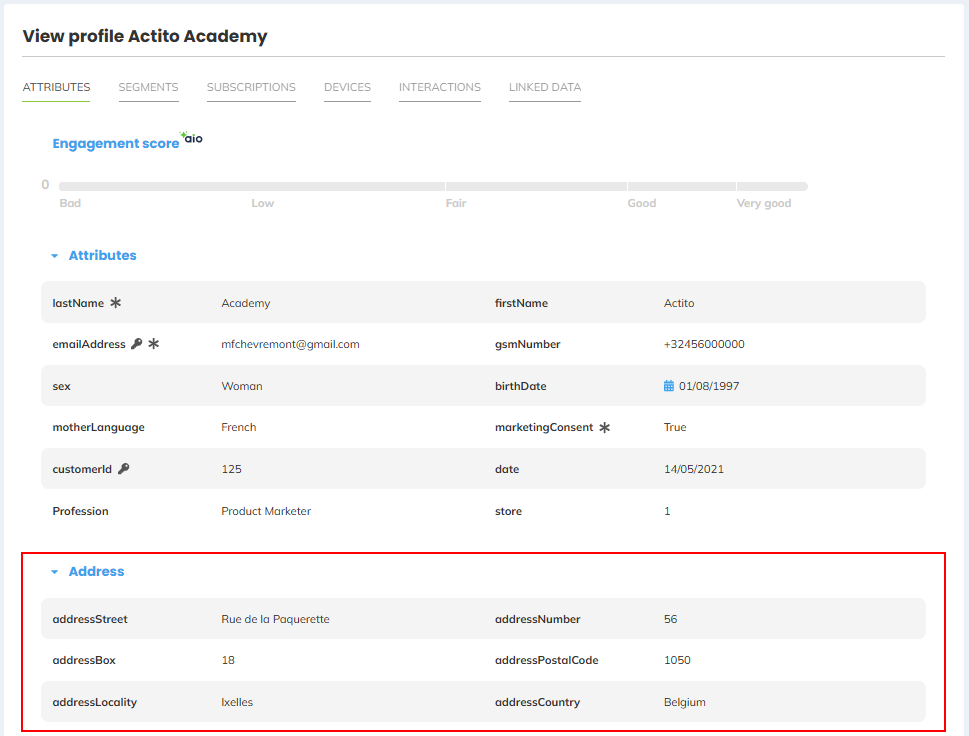Click the sex value 'Woman'
This screenshot has width=969, height=736.
242,386
